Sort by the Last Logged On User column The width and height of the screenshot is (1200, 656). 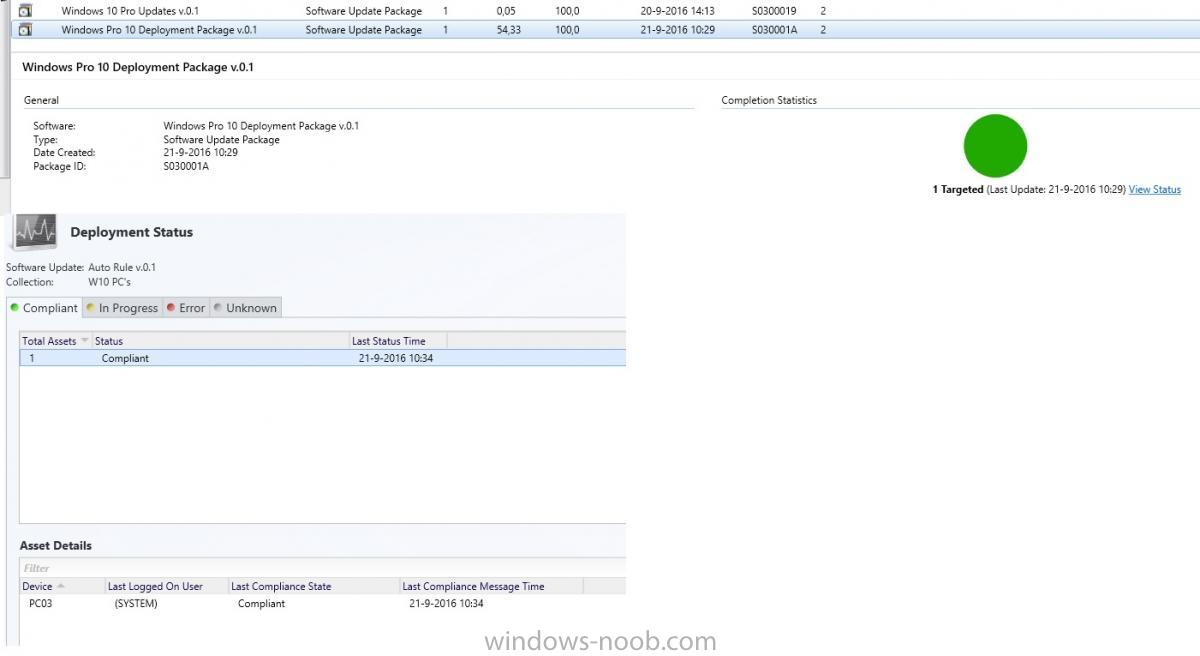click(x=167, y=586)
